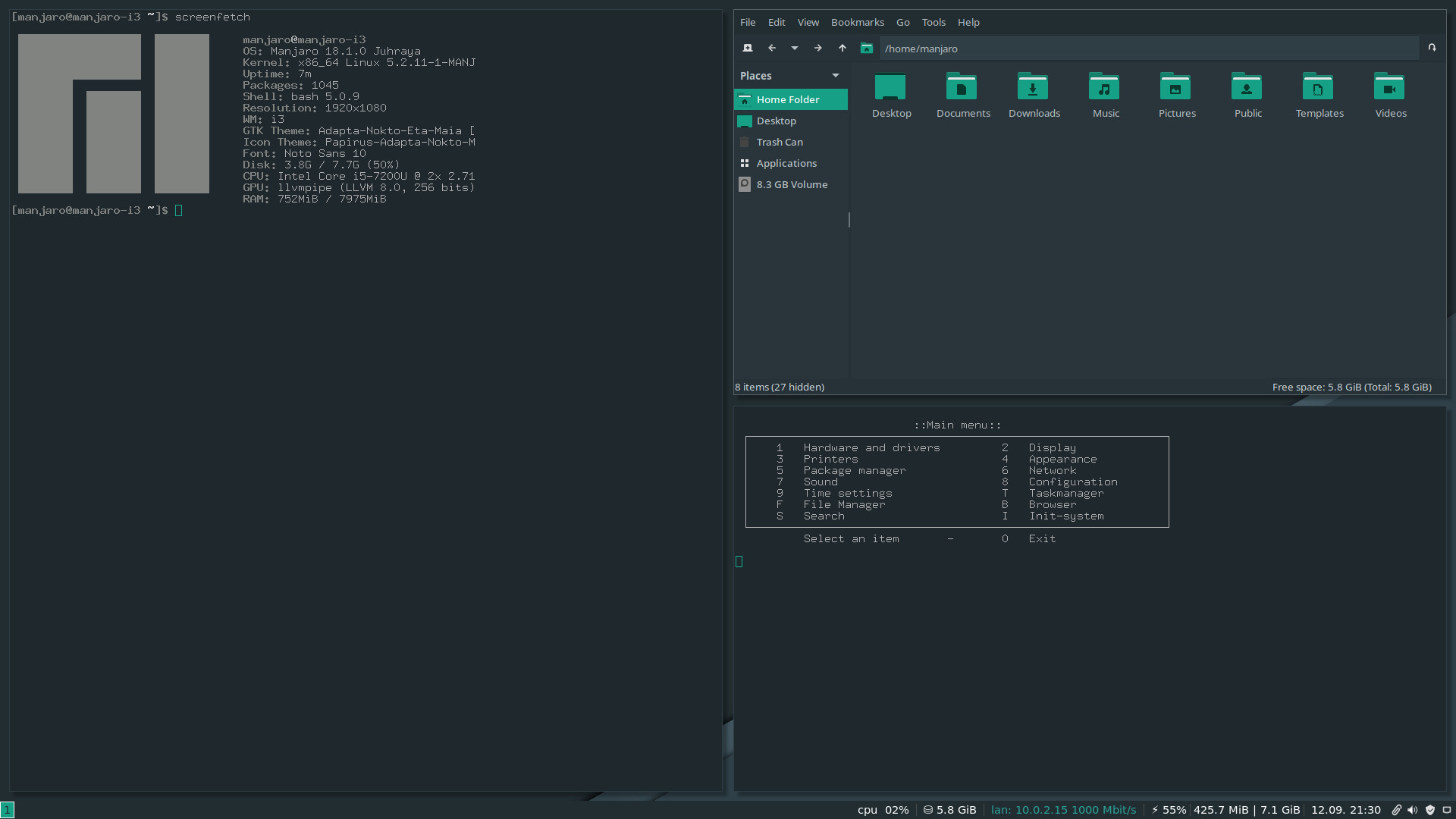Open the Bookmarks menu
The image size is (1456, 819).
click(857, 22)
